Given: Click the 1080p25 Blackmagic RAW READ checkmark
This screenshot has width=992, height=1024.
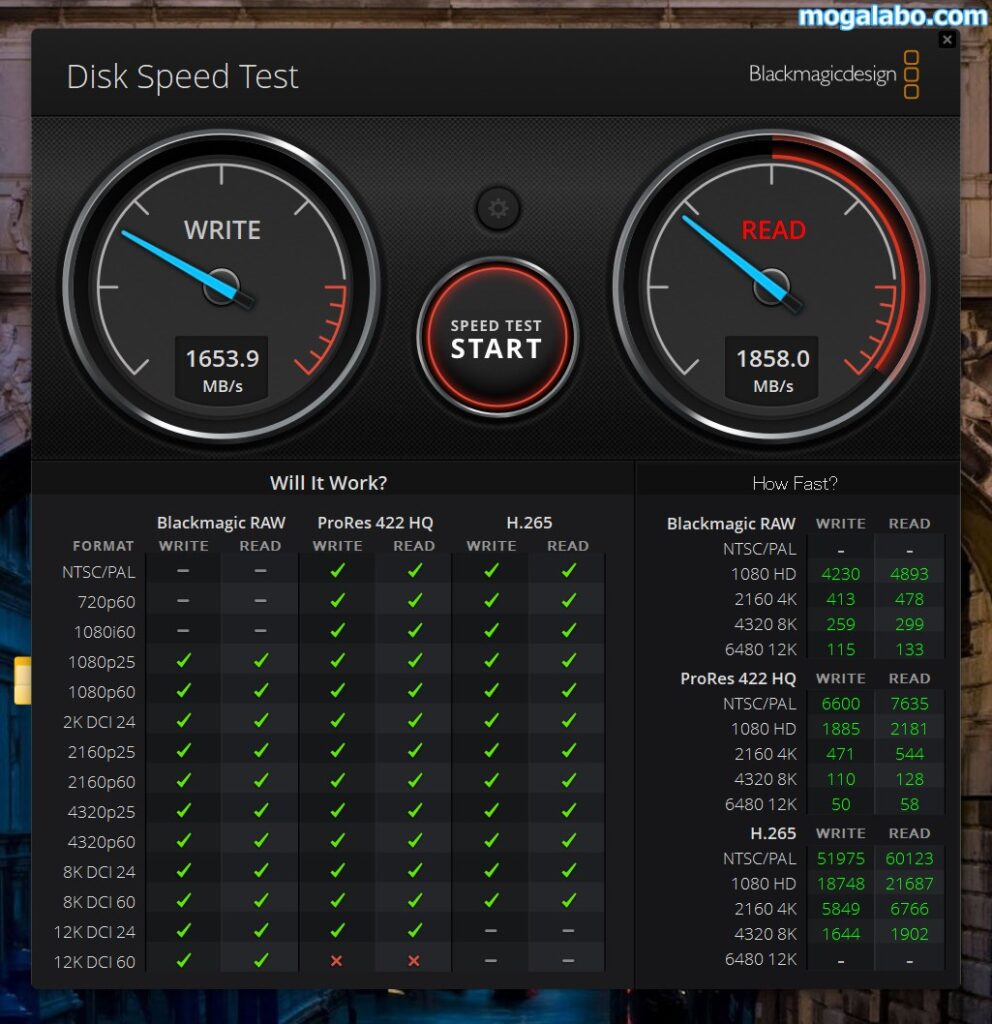Looking at the screenshot, I should point(260,661).
